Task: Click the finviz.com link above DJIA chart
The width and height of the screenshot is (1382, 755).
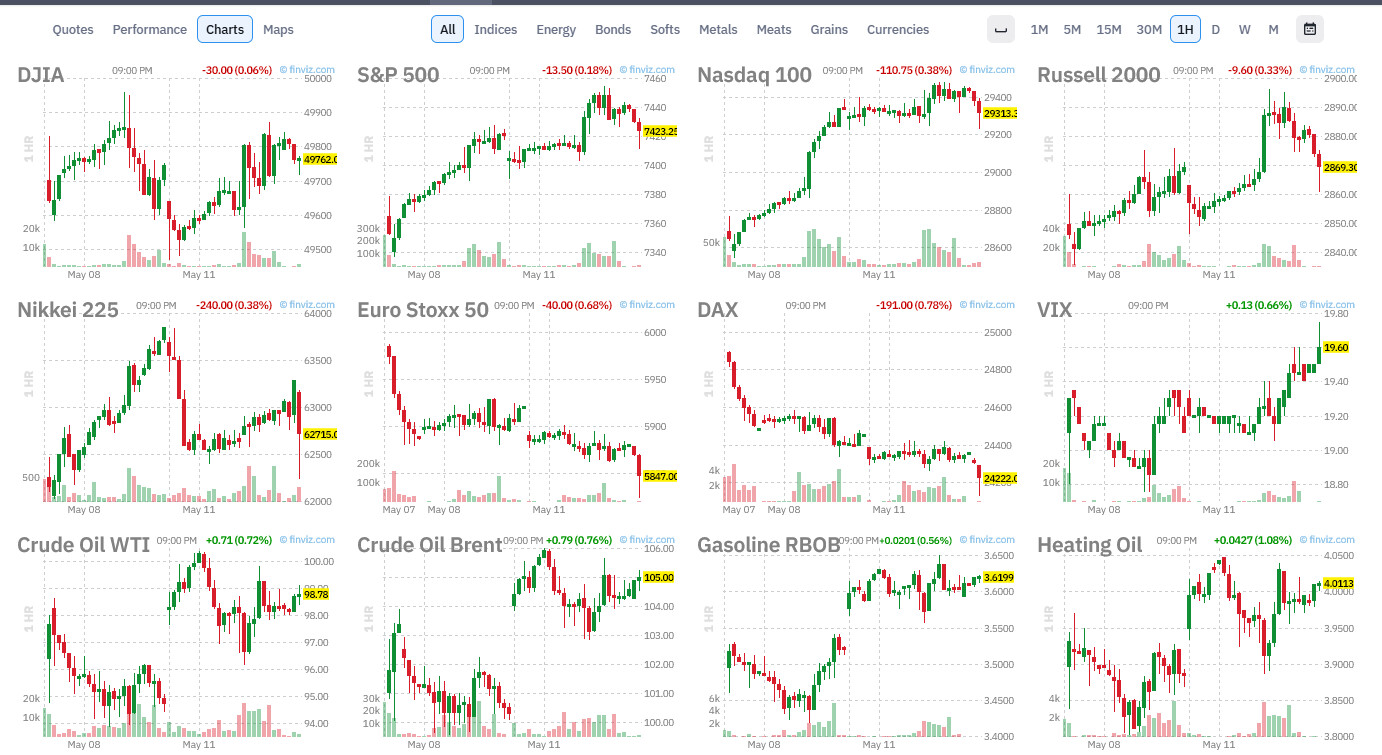Action: 307,70
